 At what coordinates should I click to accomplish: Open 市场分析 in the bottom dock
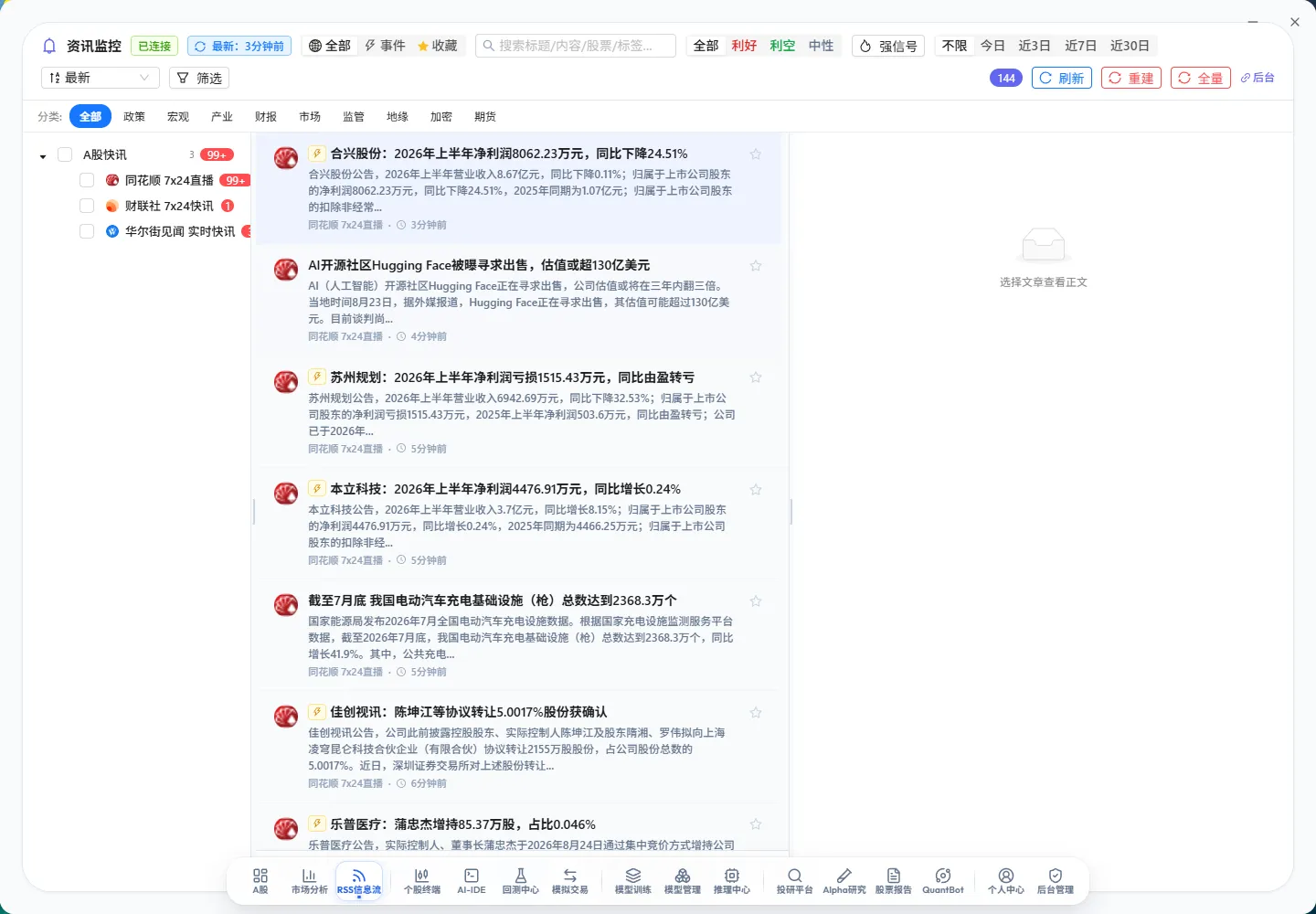[309, 881]
